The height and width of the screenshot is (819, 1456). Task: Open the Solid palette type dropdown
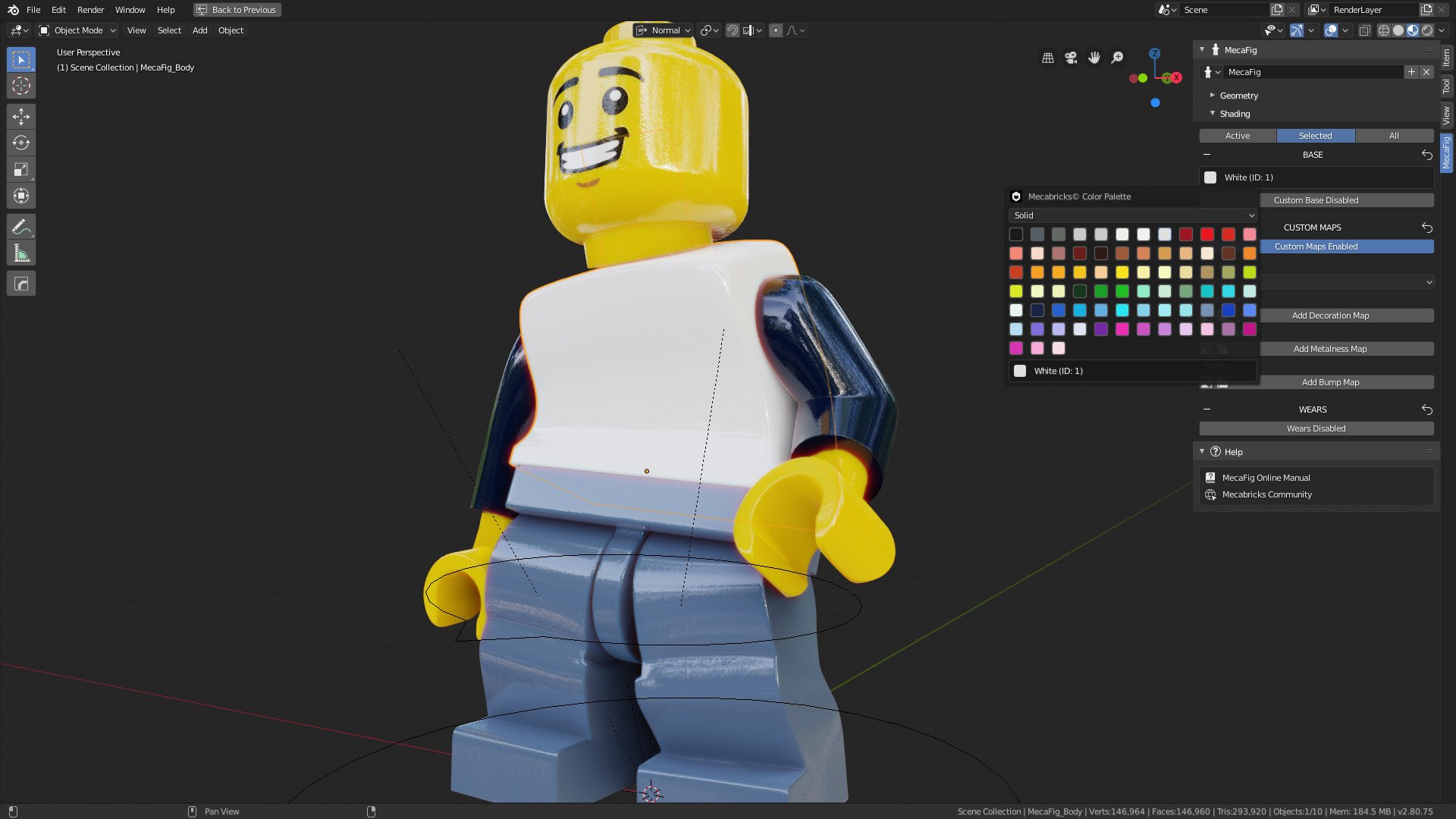1134,215
